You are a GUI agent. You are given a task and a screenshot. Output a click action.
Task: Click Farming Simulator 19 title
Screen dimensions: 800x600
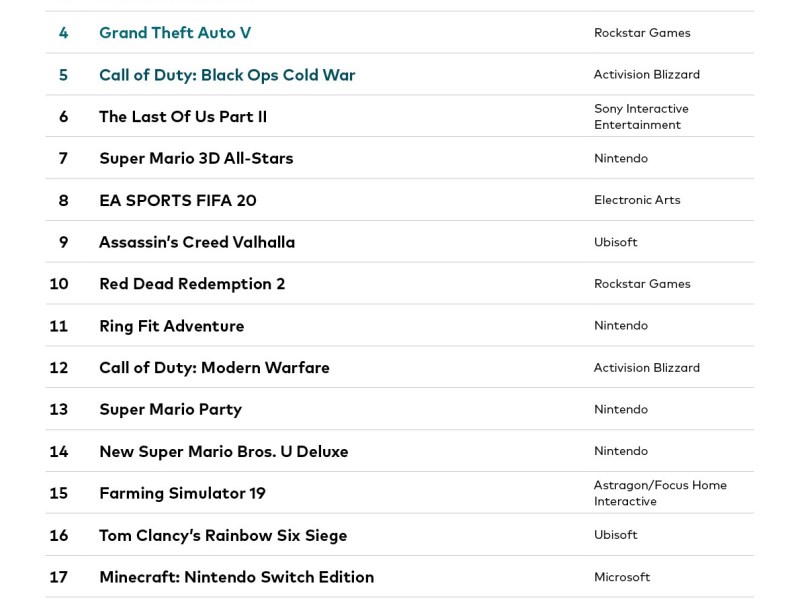coord(182,494)
